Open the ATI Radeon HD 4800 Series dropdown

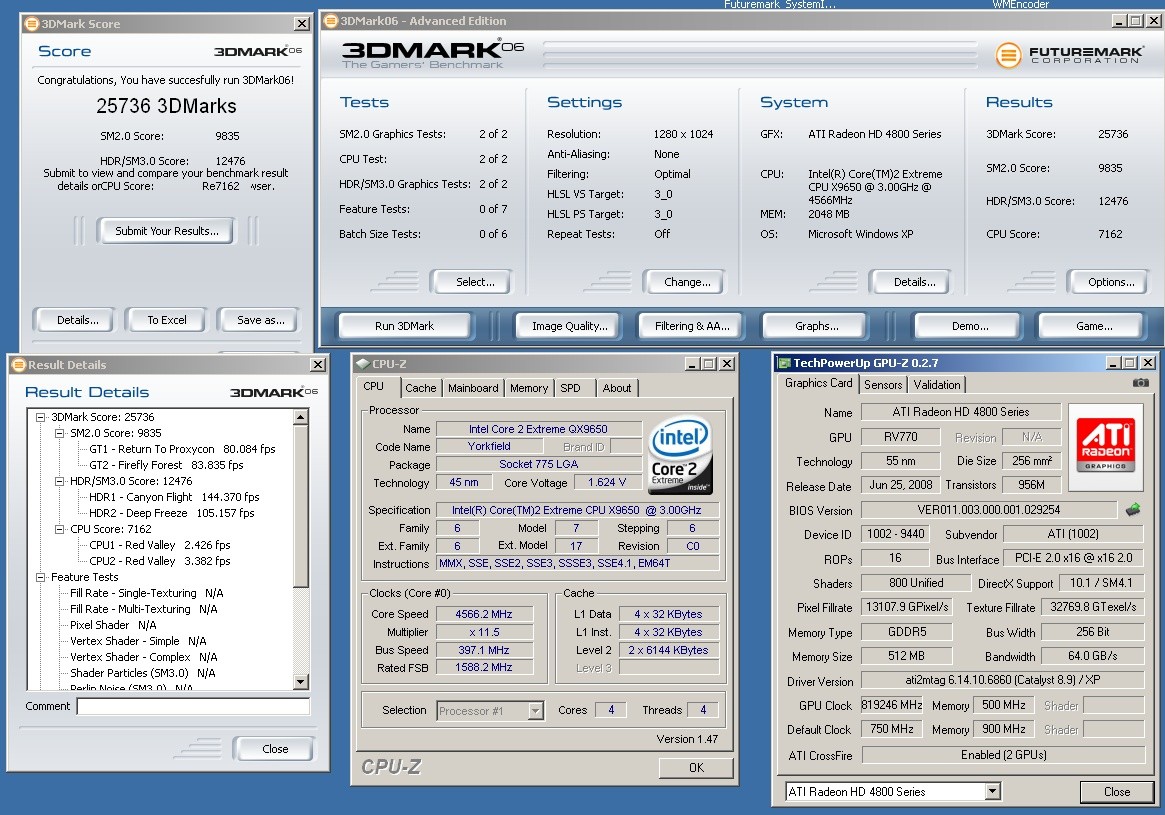point(992,792)
